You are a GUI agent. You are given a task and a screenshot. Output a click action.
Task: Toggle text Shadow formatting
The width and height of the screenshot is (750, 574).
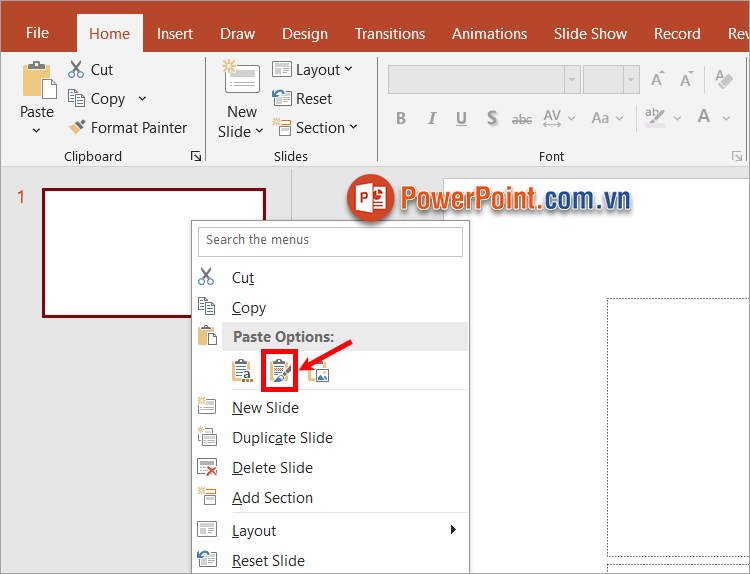click(492, 118)
